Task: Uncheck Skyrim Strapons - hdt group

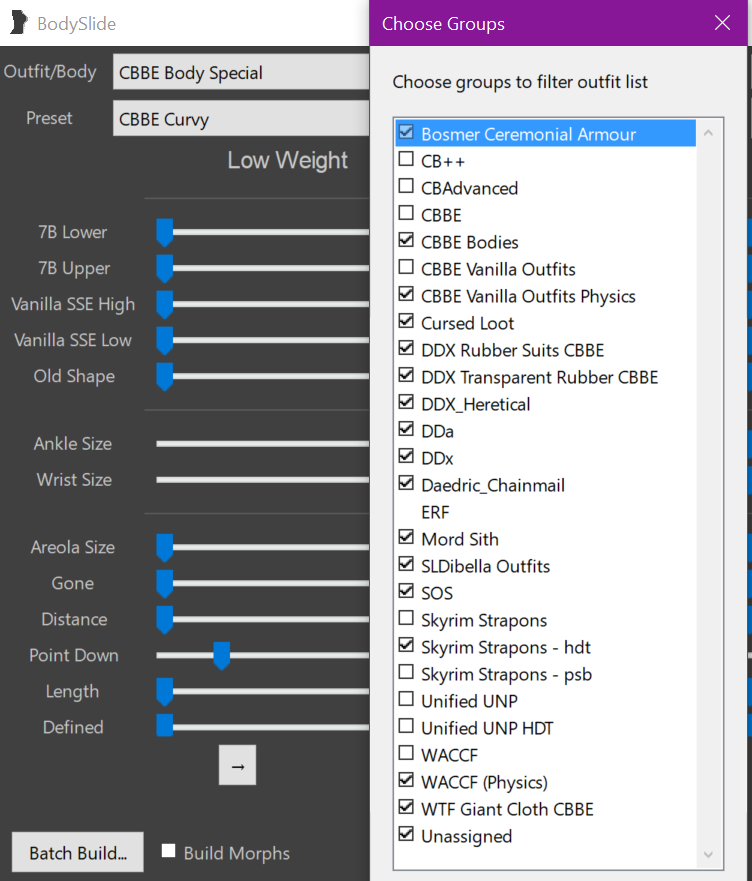Action: (x=406, y=645)
